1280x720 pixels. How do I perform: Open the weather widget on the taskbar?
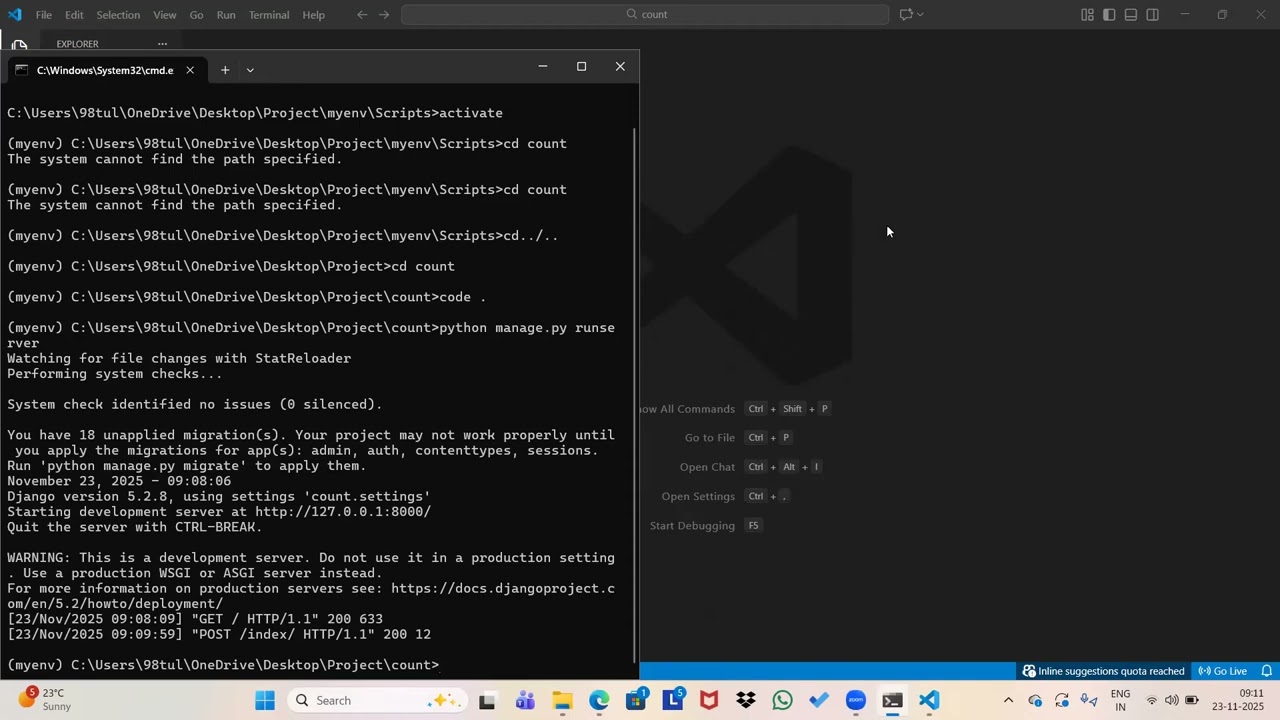click(45, 699)
